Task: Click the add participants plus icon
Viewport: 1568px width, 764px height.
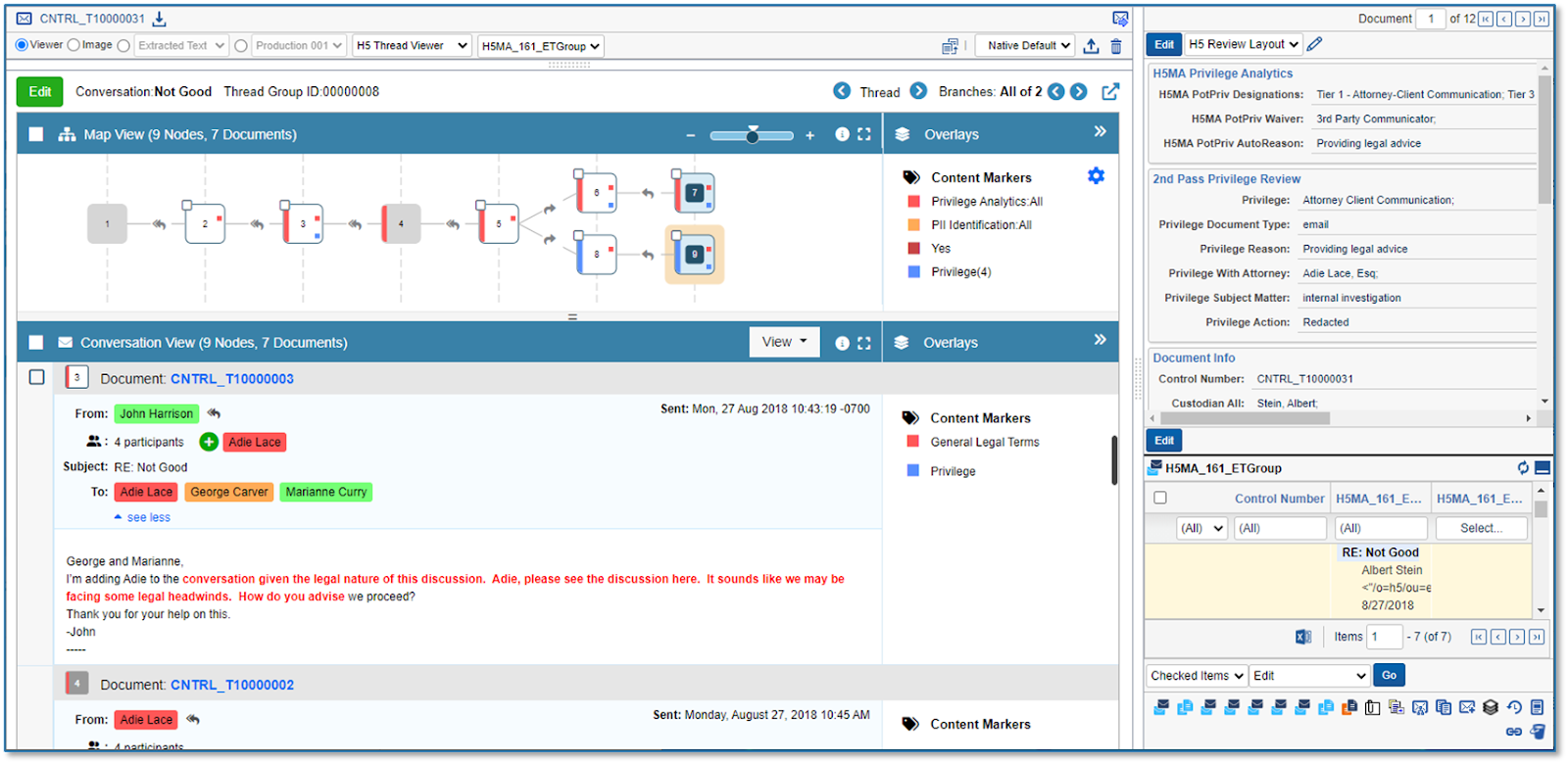Action: click(209, 442)
